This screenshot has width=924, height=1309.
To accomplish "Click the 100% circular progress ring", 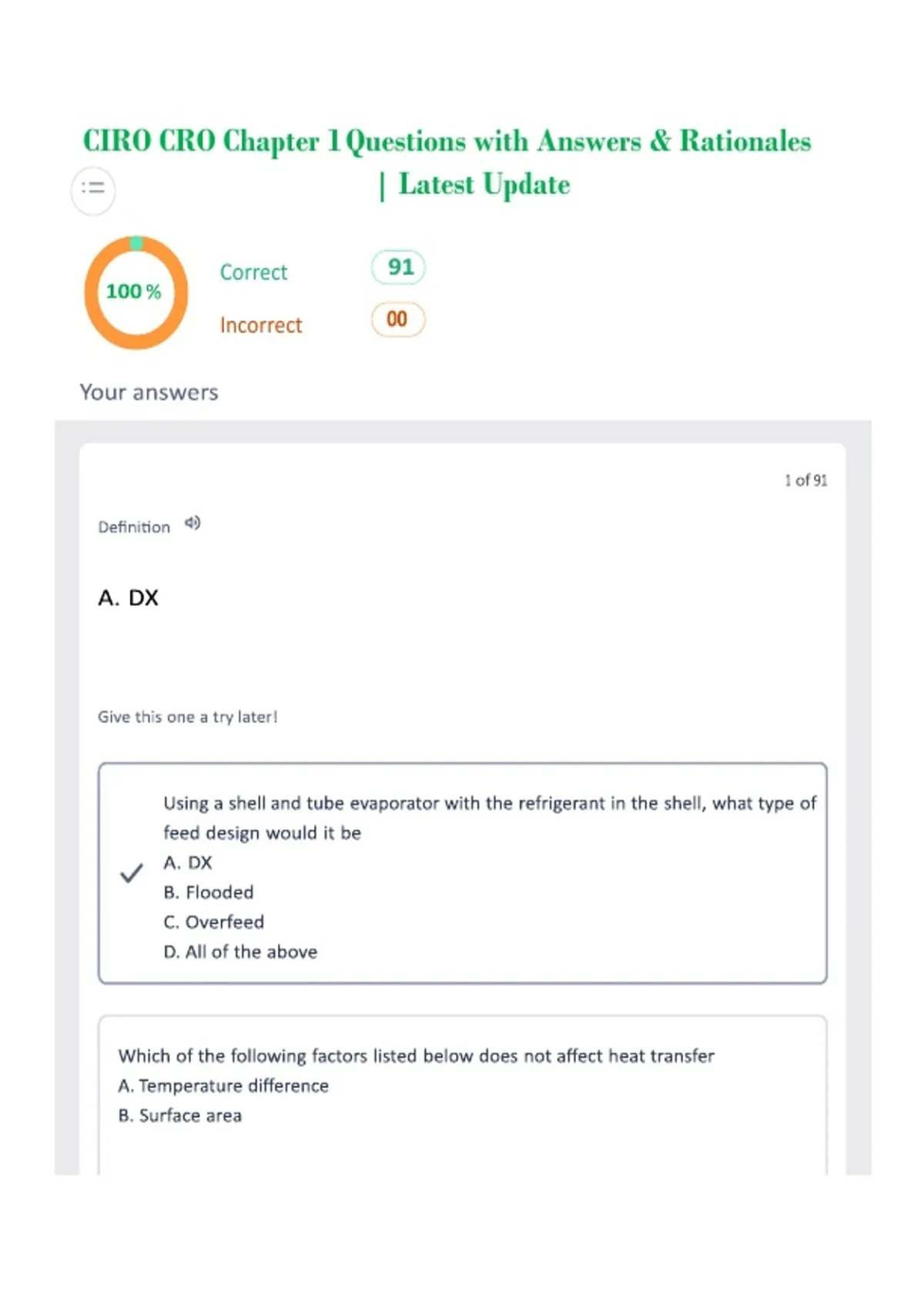I will [x=136, y=293].
